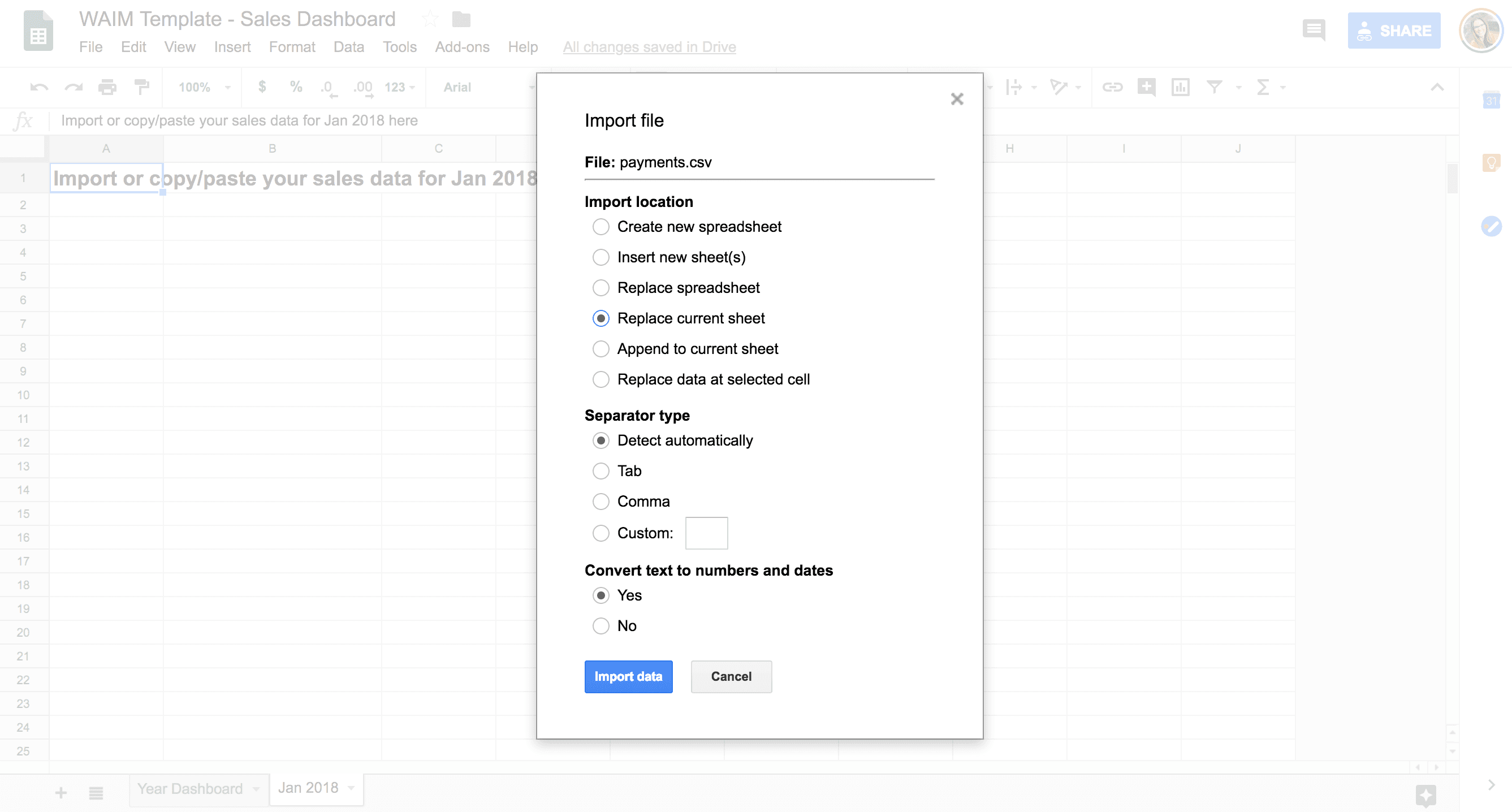
Task: Expand the 123 number format dropdown
Action: [400, 88]
